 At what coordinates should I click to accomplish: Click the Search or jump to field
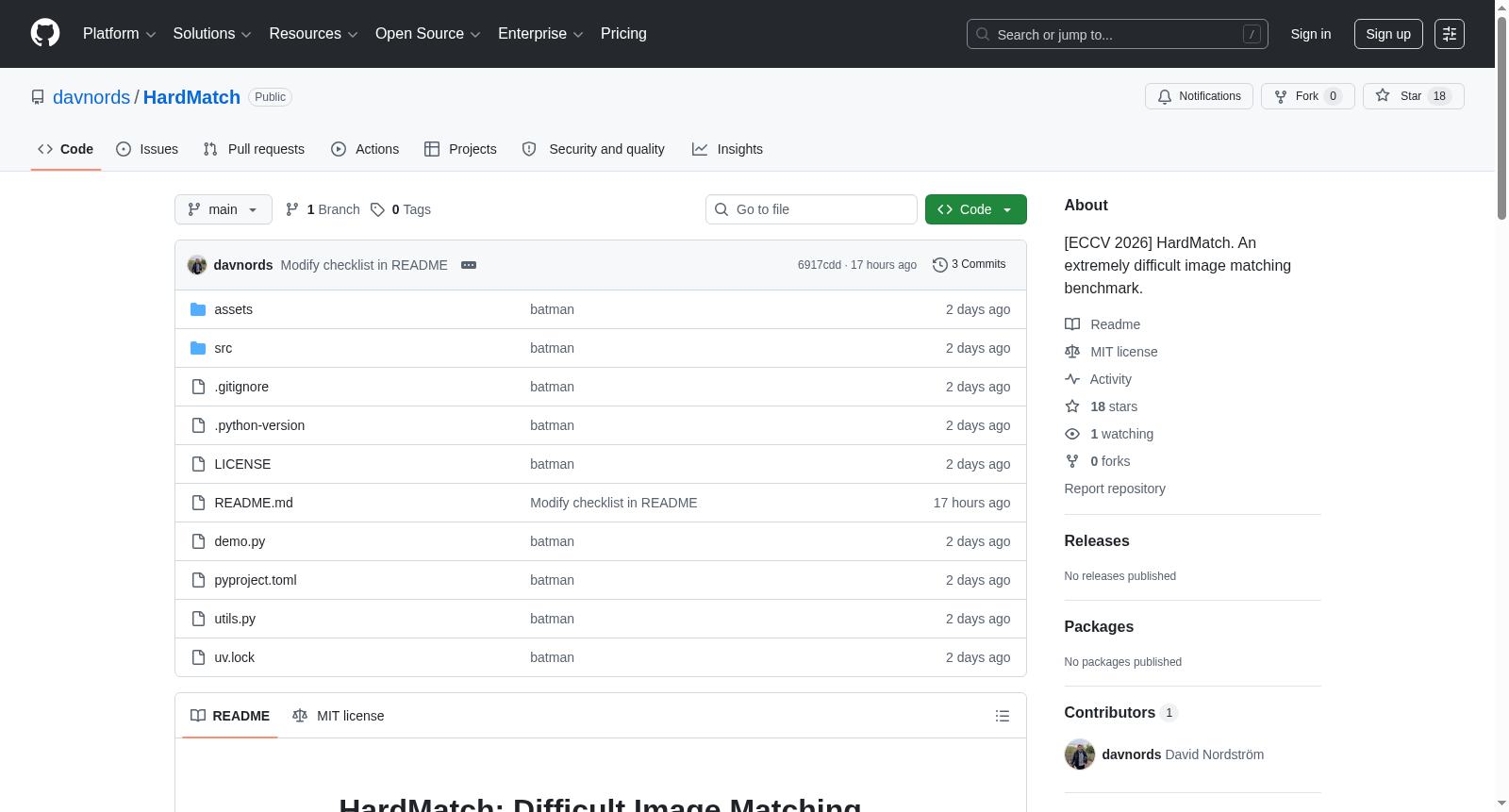(1118, 34)
